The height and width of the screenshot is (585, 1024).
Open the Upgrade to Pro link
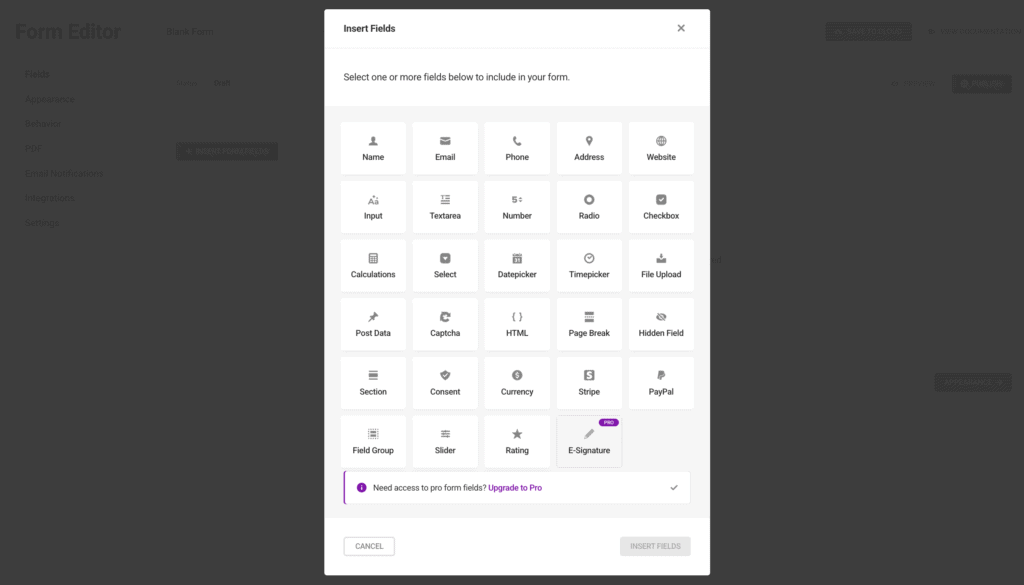coord(515,488)
